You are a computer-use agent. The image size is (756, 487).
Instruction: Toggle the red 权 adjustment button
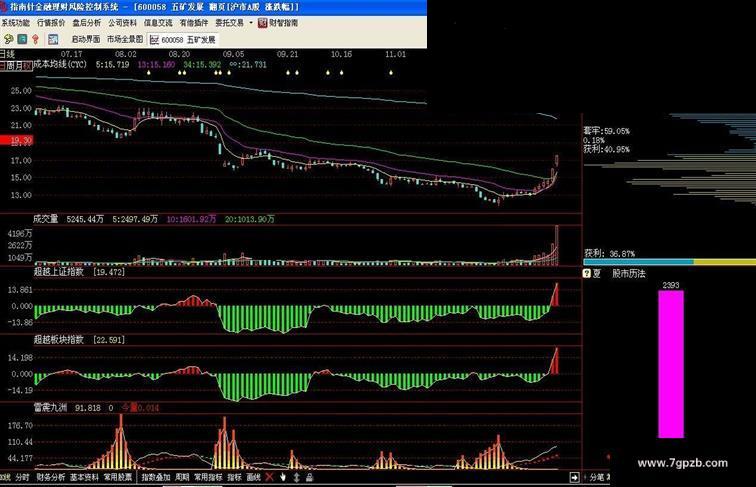tap(27, 65)
